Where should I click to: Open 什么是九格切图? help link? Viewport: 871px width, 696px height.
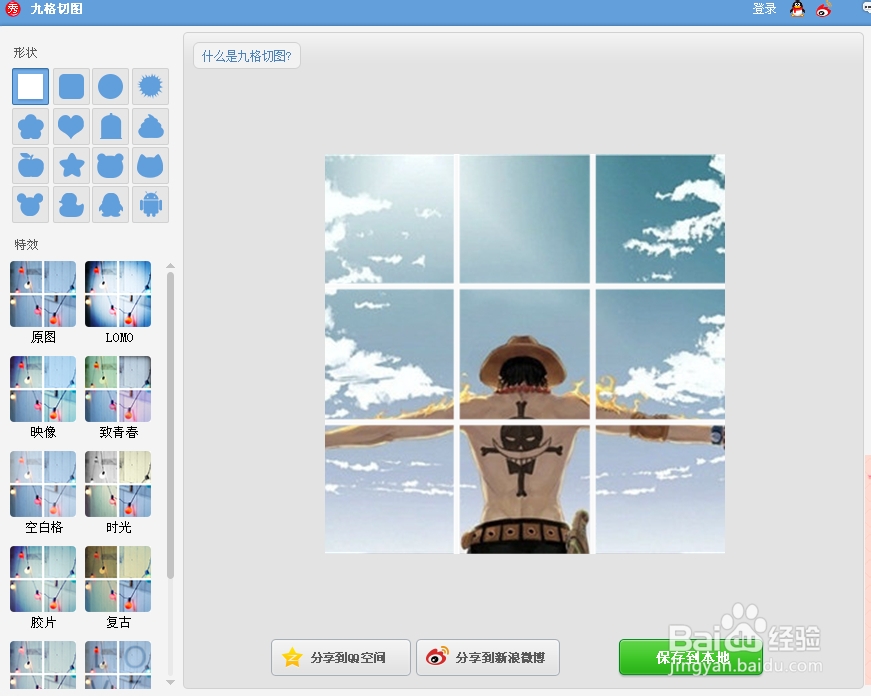point(247,56)
